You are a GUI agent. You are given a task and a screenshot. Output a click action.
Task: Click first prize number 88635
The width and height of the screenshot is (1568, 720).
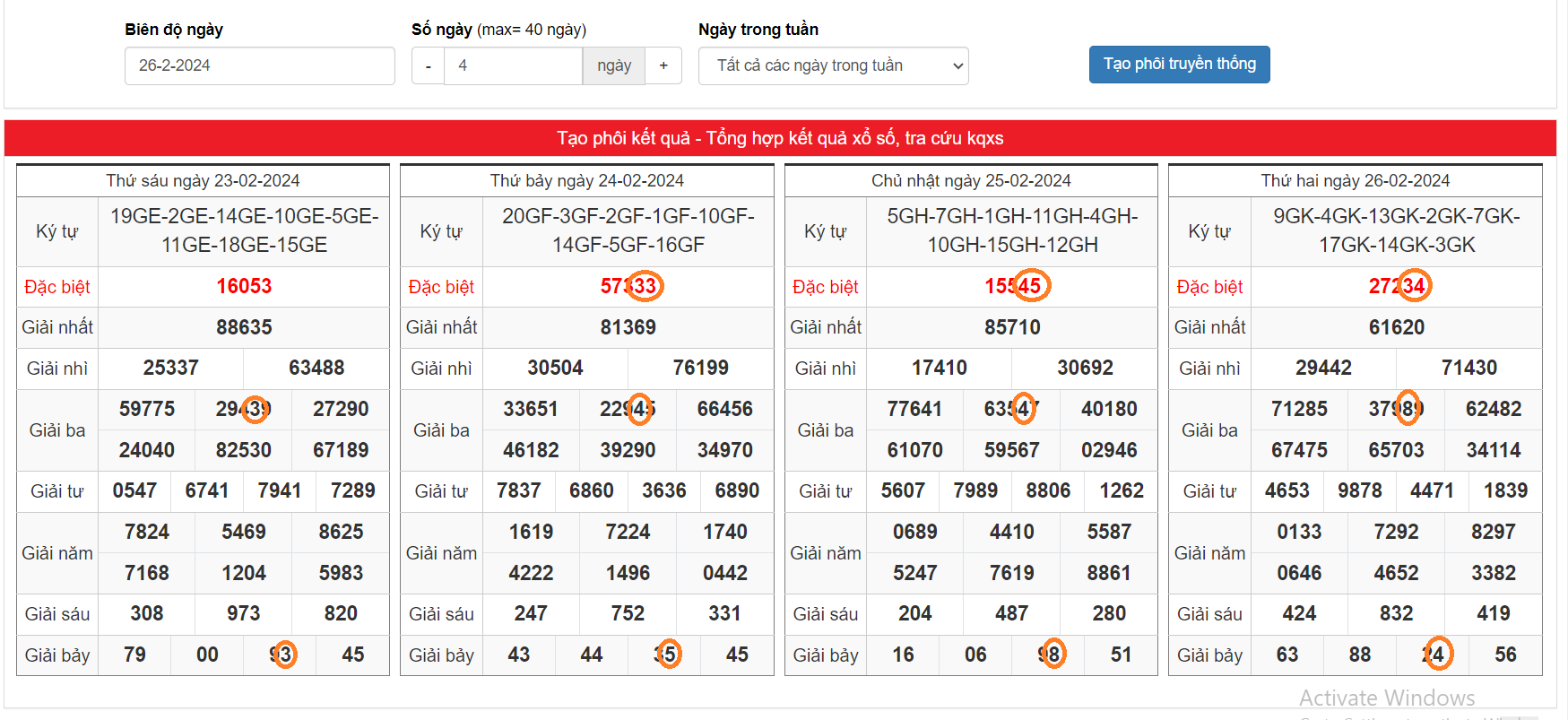(x=244, y=328)
